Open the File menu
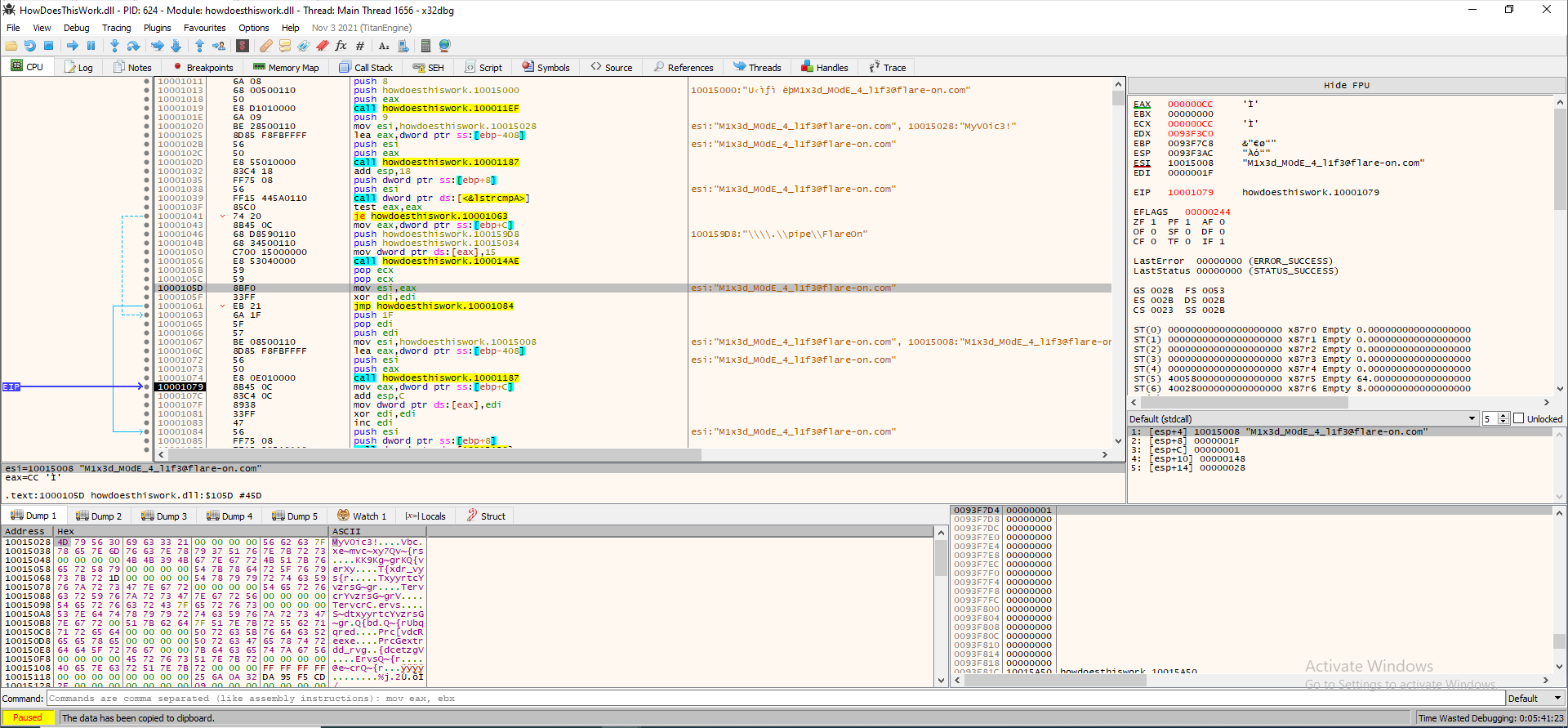1568x728 pixels. click(13, 28)
